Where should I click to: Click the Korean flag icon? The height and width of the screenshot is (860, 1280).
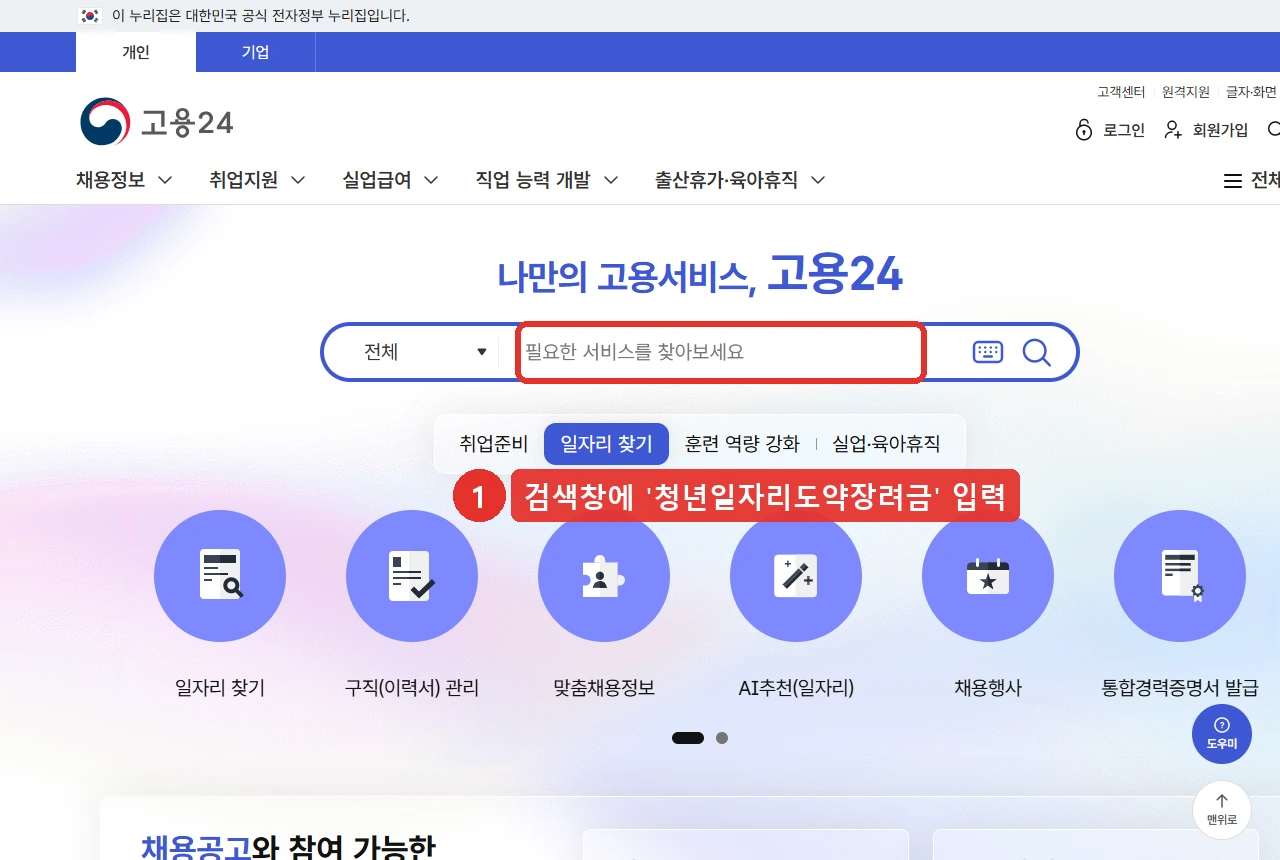point(91,16)
